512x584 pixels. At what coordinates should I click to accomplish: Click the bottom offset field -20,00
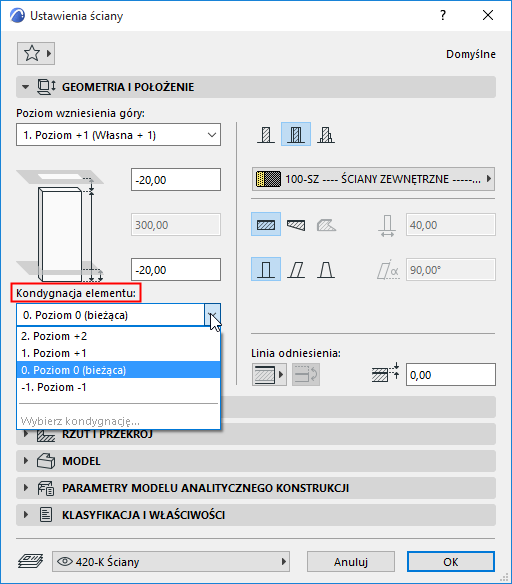(x=176, y=270)
